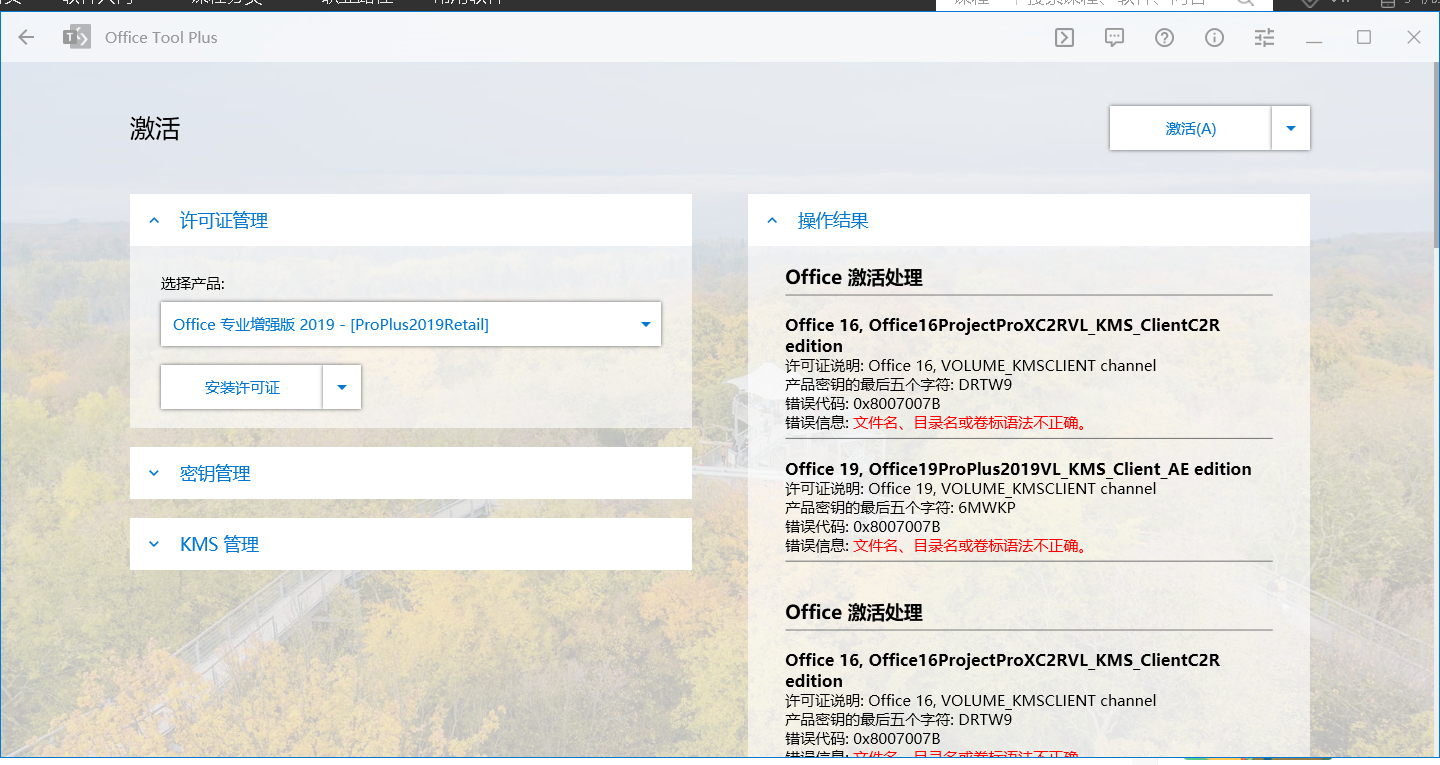1440x765 pixels.
Task: Click the 激活(A) button
Action: pos(1190,128)
